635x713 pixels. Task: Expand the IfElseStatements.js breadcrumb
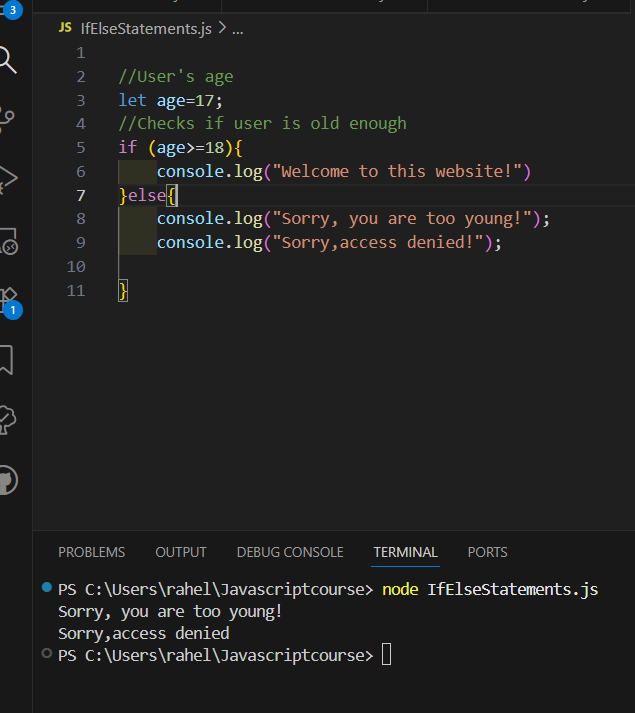click(x=145, y=29)
